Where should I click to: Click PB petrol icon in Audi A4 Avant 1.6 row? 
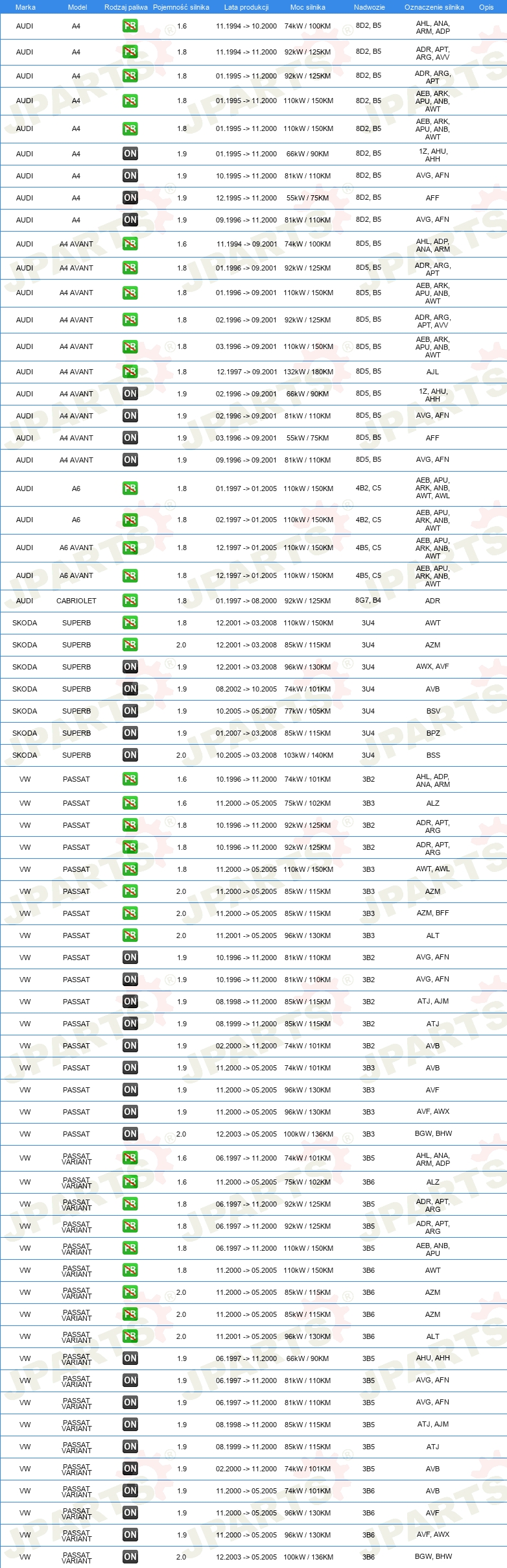pyautogui.click(x=130, y=244)
